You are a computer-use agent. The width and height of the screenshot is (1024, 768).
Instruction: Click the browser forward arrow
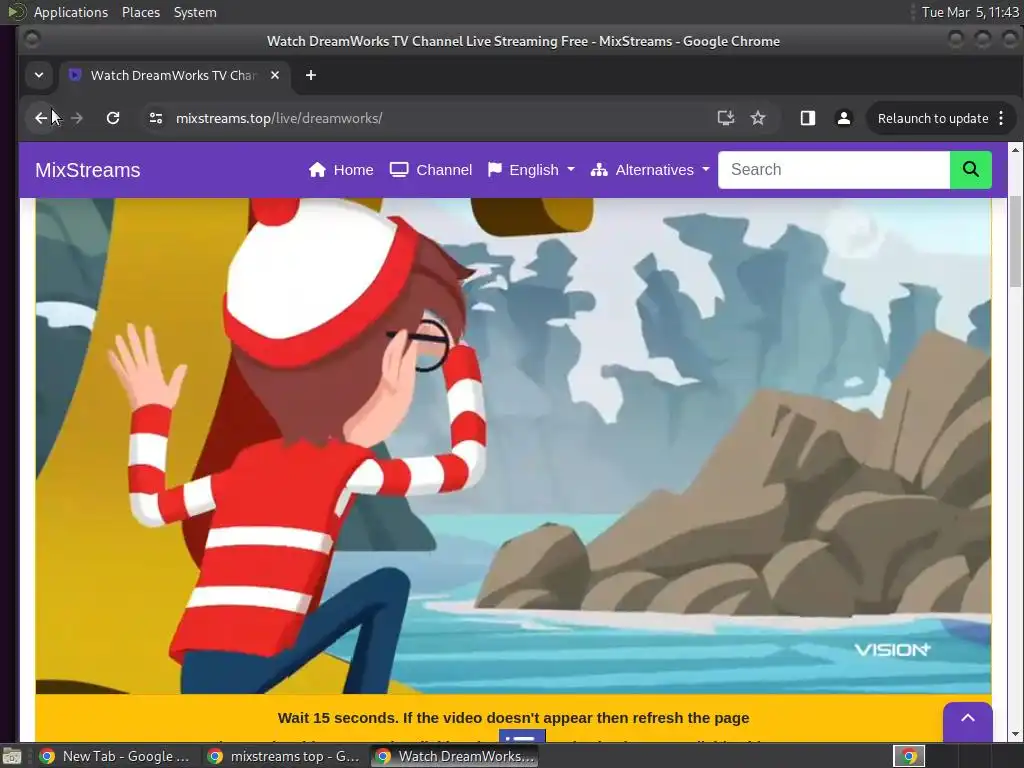click(x=76, y=118)
